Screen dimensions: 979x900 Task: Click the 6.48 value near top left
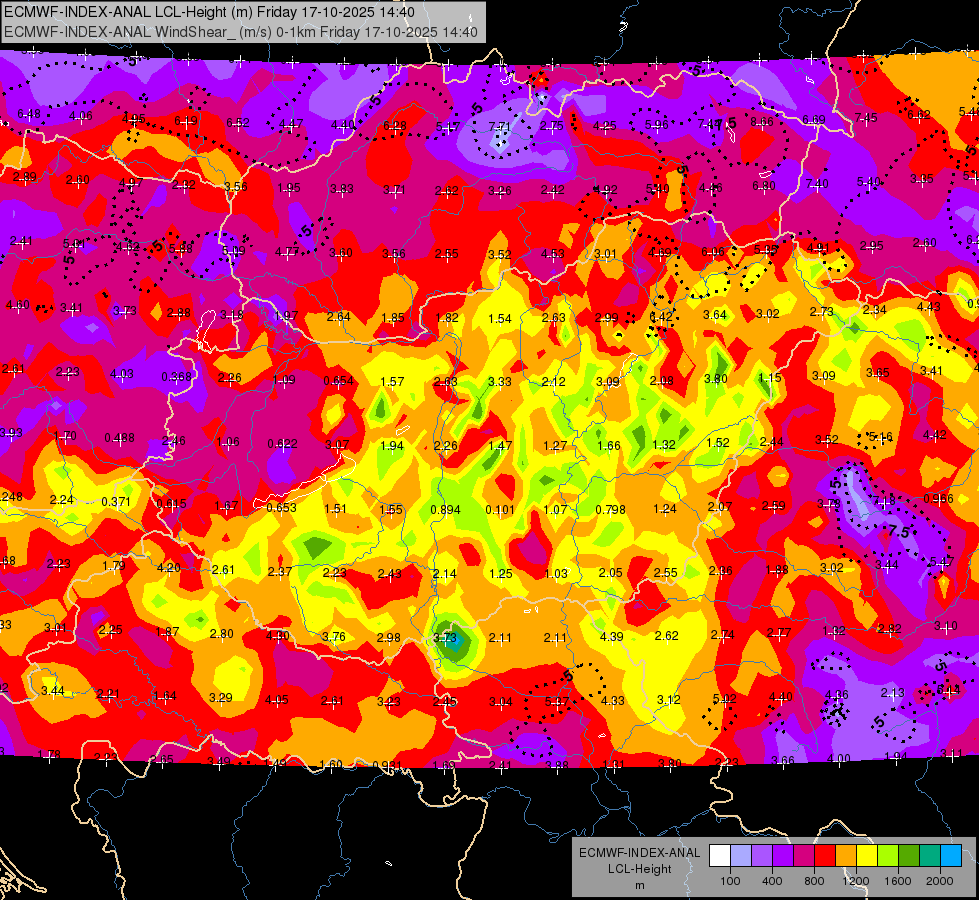(29, 114)
